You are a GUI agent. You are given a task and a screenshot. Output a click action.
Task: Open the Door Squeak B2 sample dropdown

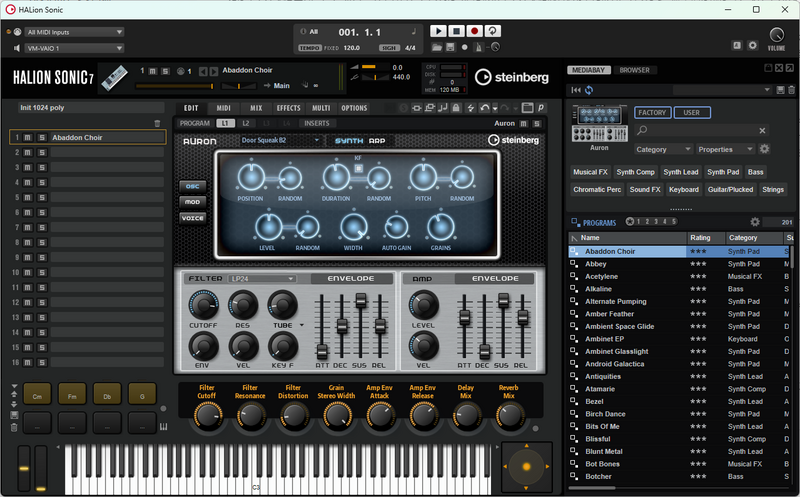(280, 140)
